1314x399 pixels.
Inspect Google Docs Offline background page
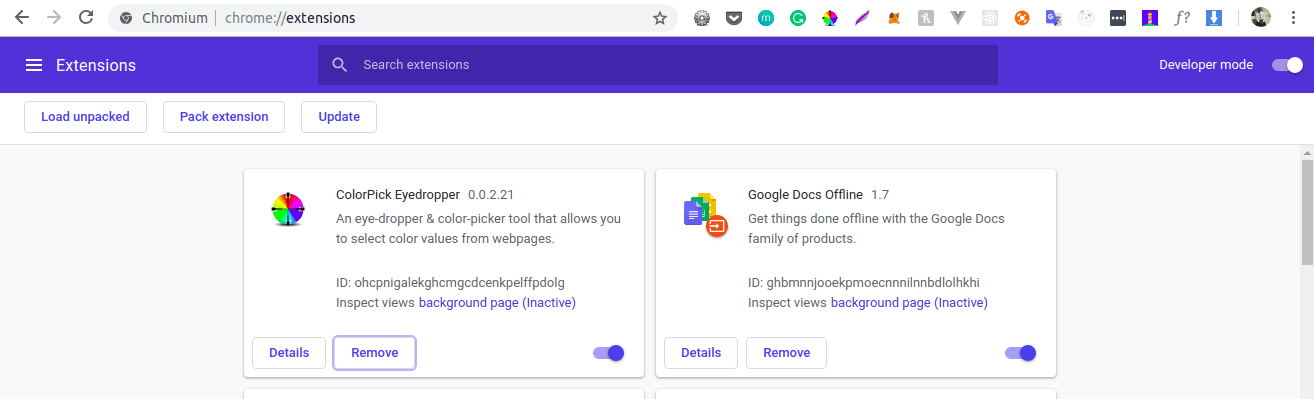tap(909, 302)
